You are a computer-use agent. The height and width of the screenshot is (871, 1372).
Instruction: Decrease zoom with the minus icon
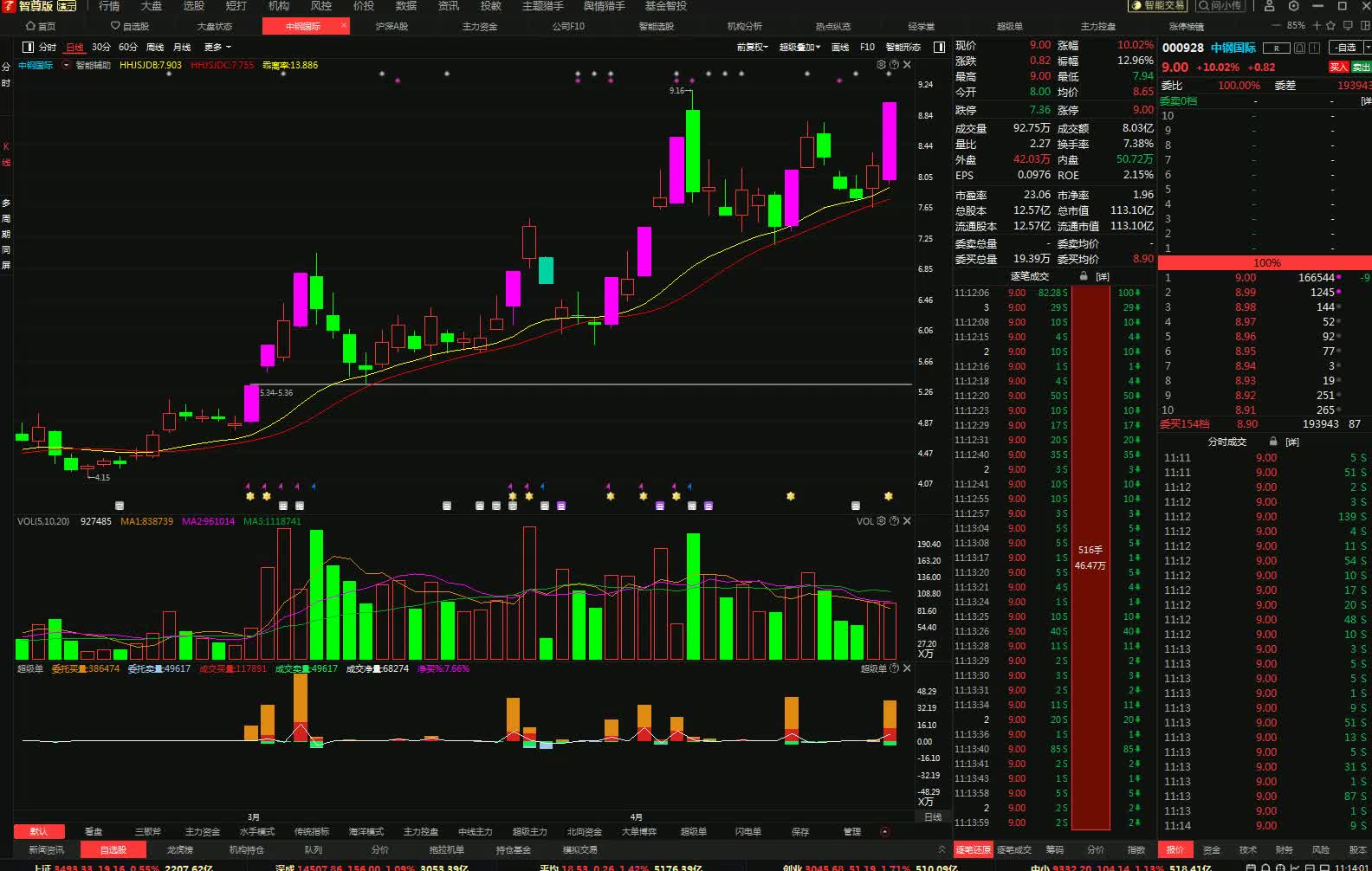1277,26
